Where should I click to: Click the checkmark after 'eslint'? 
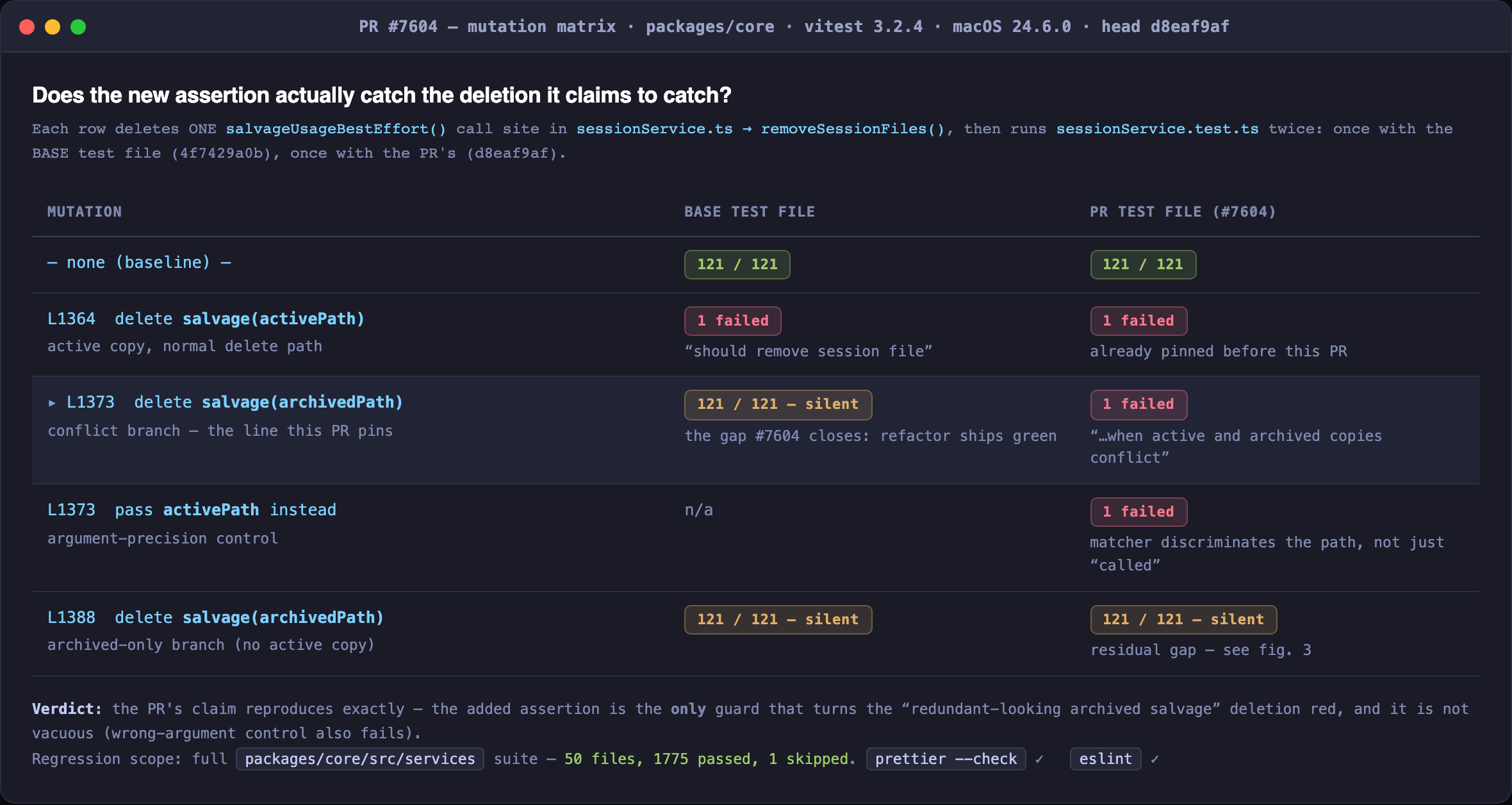(x=1155, y=759)
